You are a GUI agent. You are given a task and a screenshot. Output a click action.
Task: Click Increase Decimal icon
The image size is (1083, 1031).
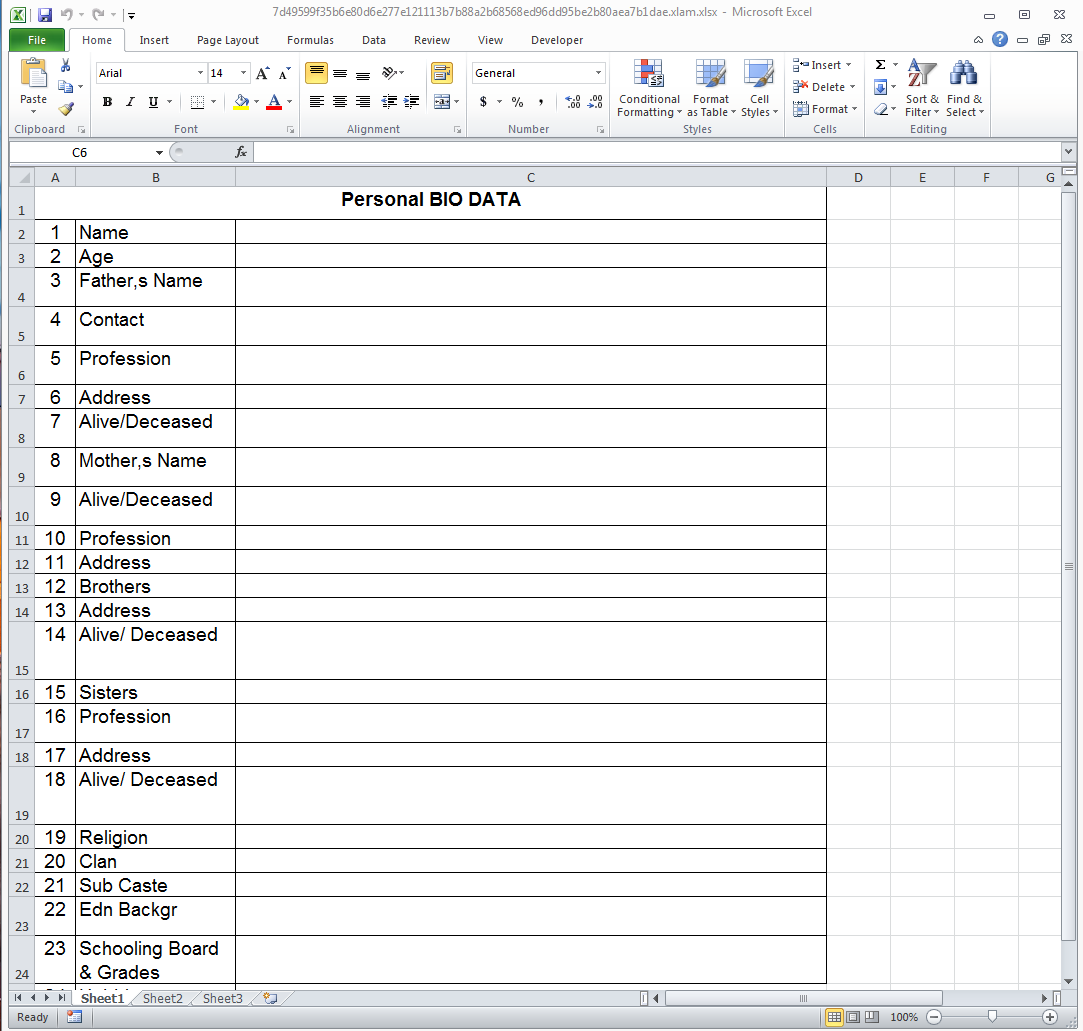pyautogui.click(x=573, y=102)
